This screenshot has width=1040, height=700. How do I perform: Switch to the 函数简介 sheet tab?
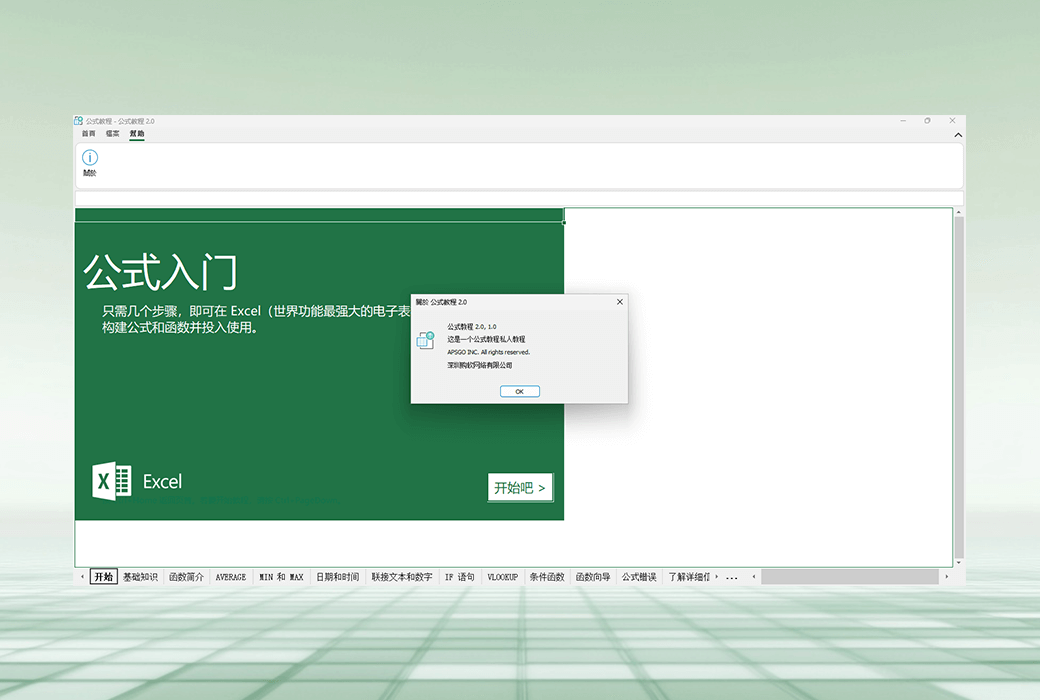tap(186, 577)
